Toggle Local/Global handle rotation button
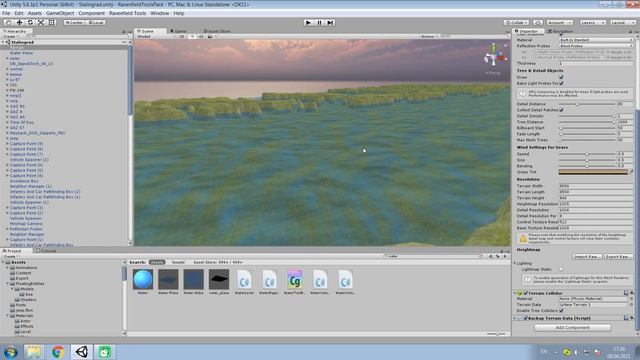 tap(96, 22)
